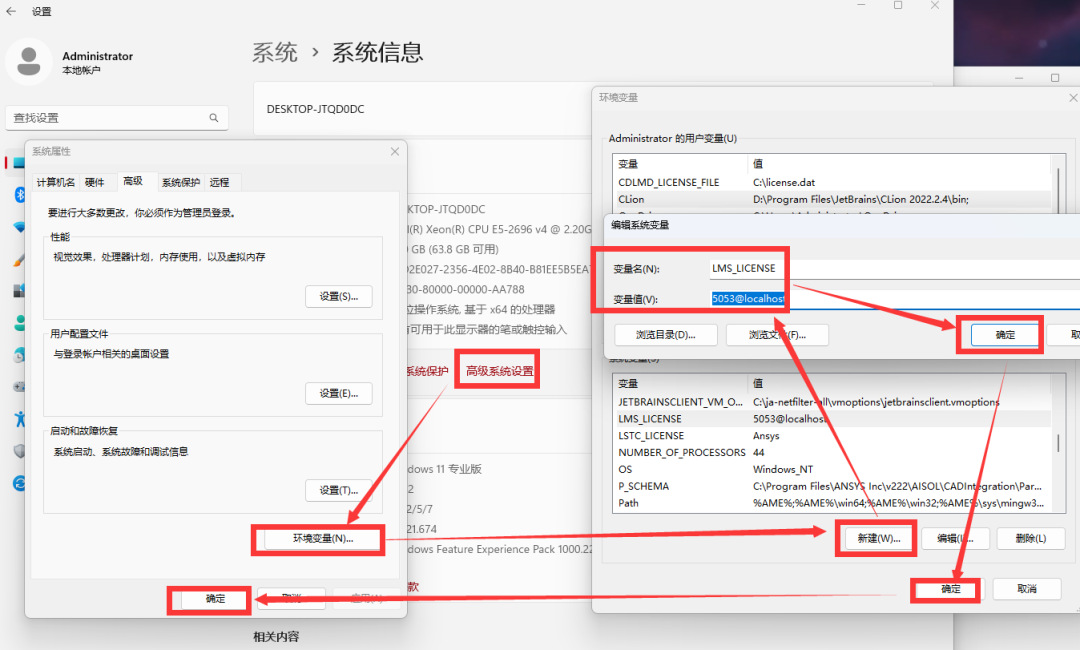The width and height of the screenshot is (1080, 650).
Task: Confirm 系统属性 dialog with 确定
Action: pos(216,598)
